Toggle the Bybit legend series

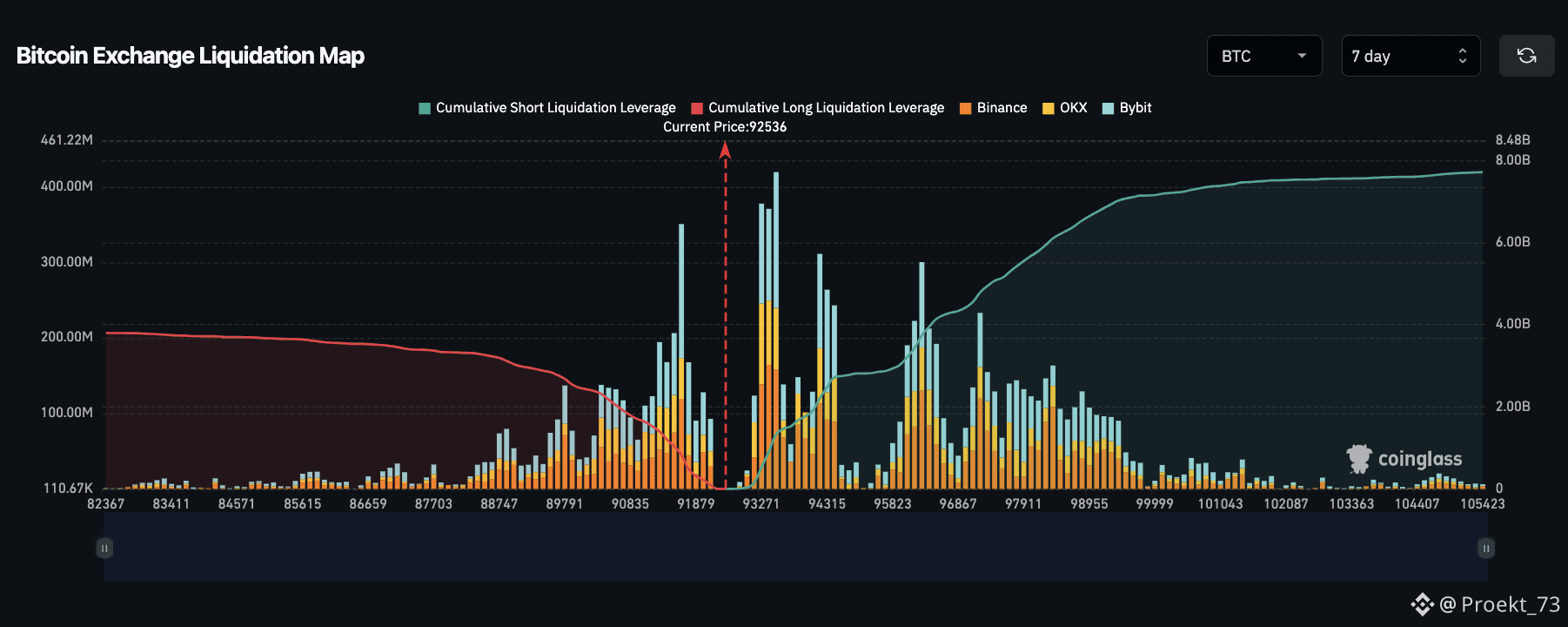click(x=1127, y=108)
